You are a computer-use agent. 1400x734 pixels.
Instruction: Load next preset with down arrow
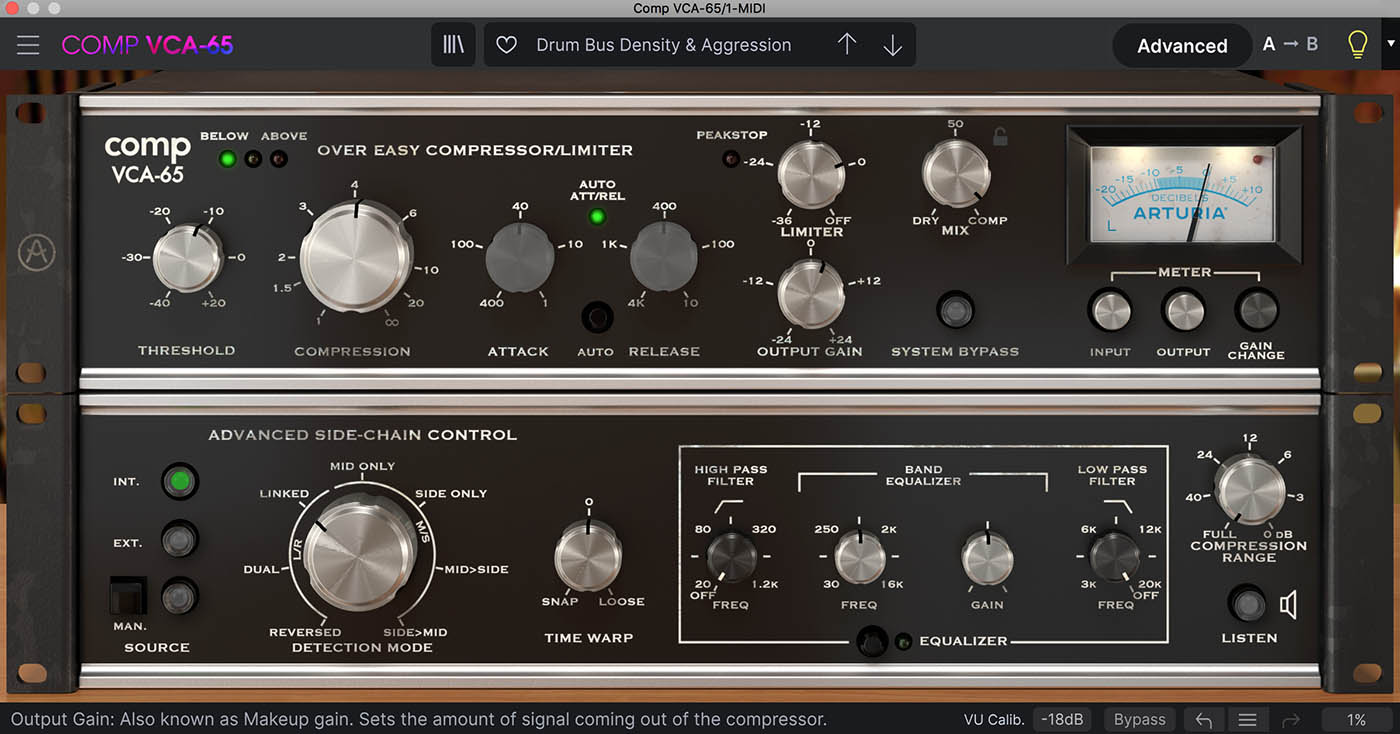tap(892, 45)
